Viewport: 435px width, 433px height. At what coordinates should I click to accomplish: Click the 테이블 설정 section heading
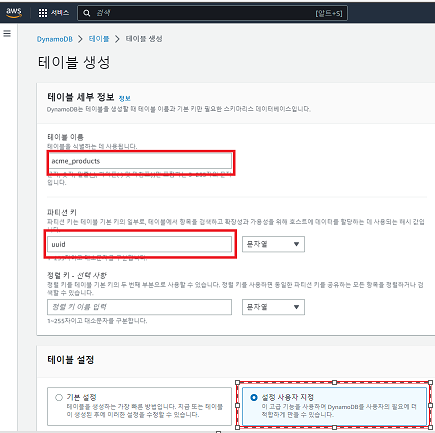click(x=71, y=360)
